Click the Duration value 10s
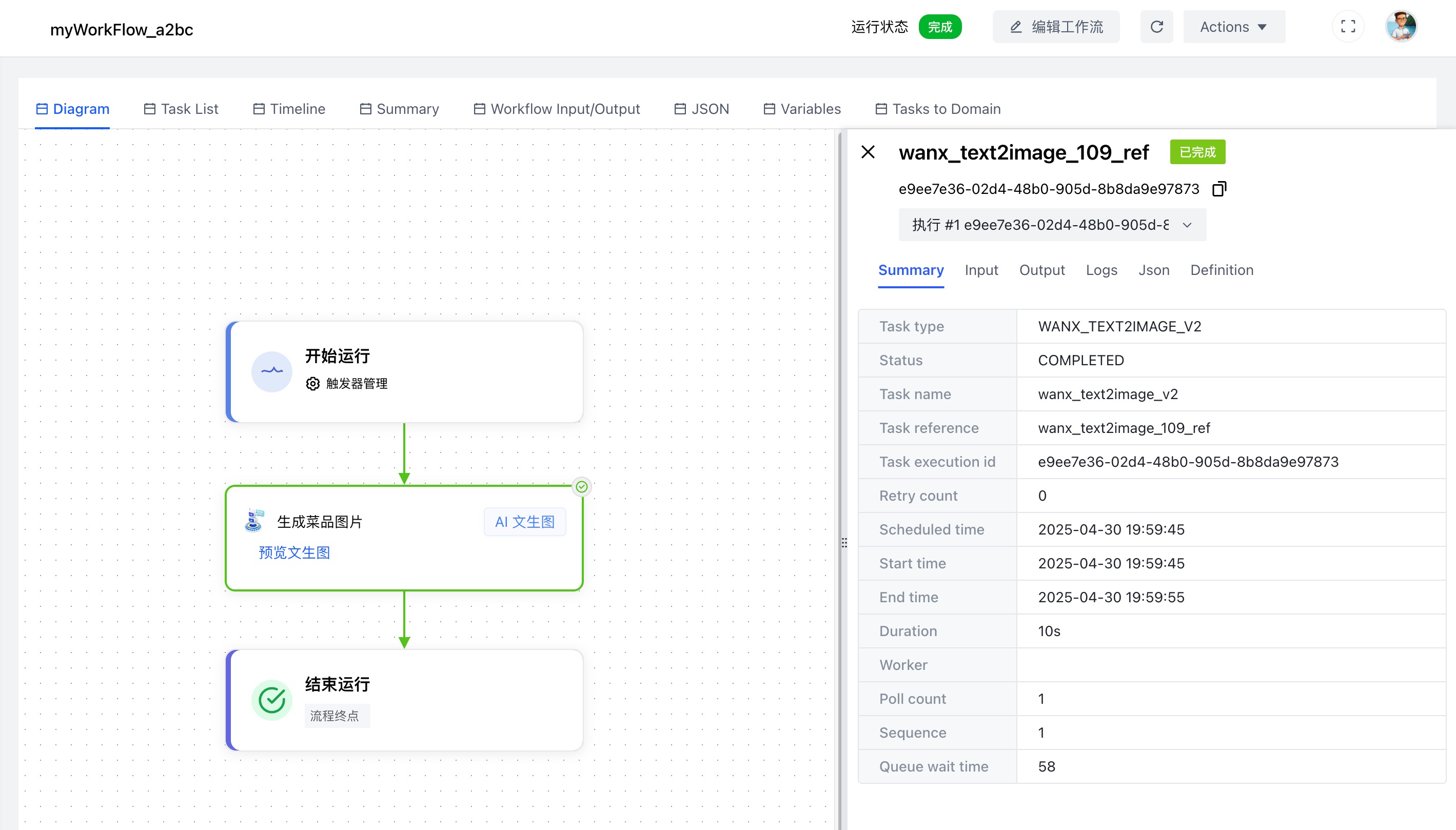 pos(1049,631)
